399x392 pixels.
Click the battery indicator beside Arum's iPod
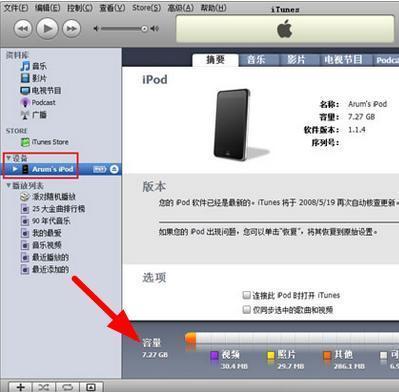[x=99, y=169]
